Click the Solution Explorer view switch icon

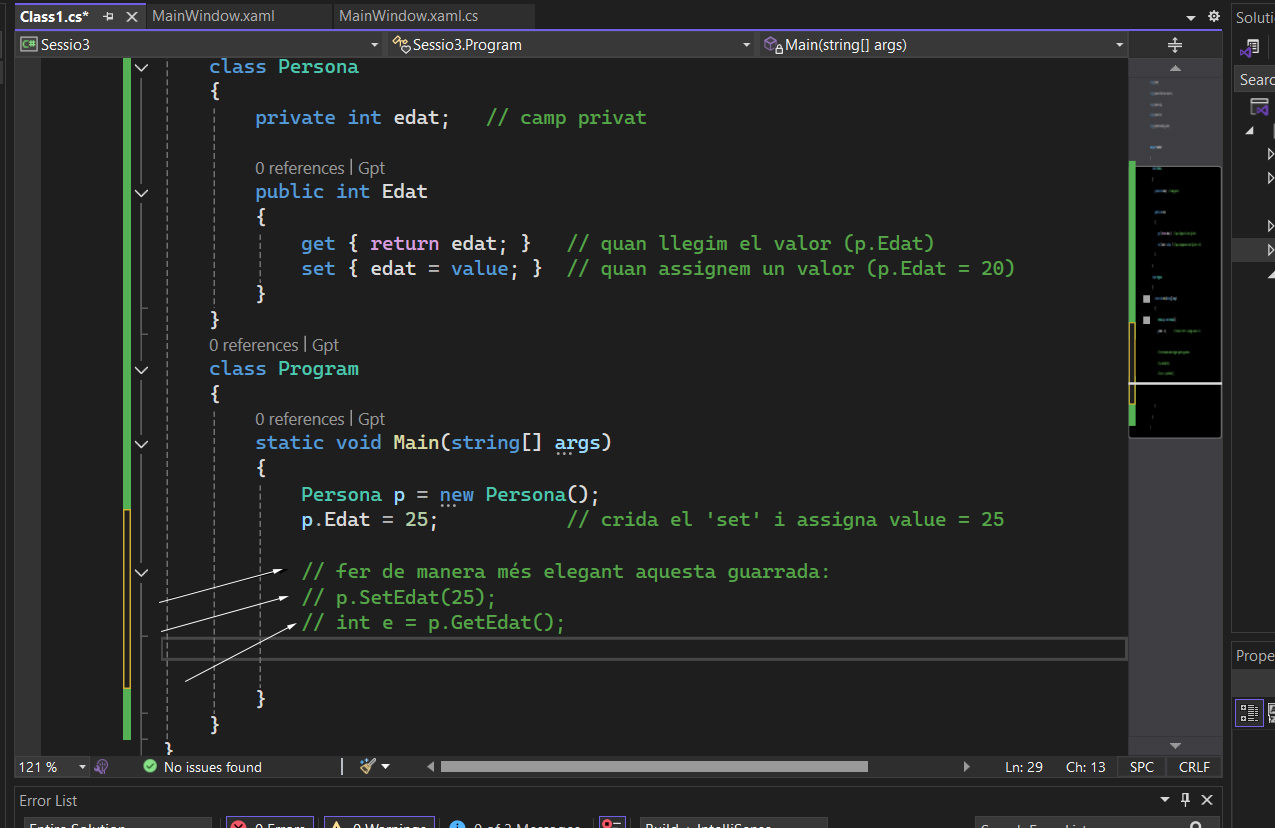click(x=1250, y=47)
